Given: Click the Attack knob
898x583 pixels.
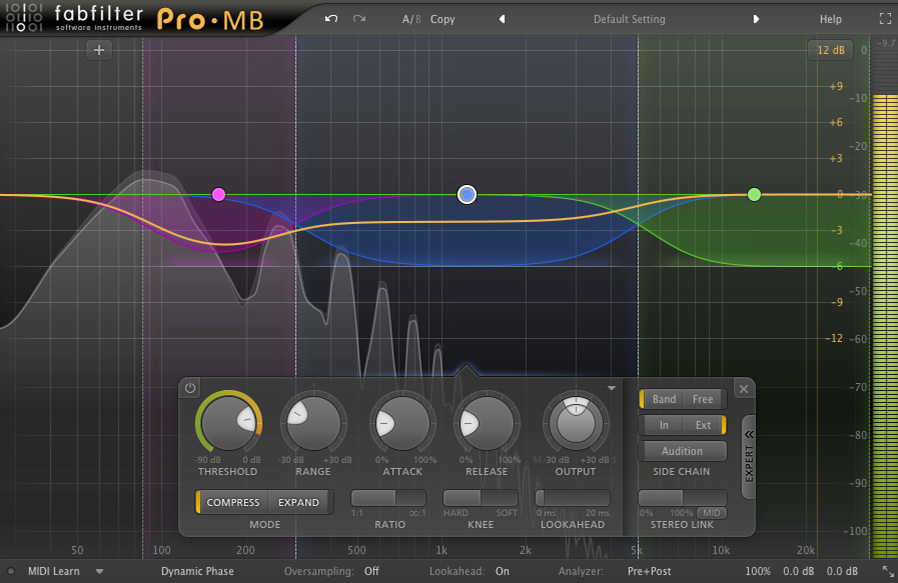Looking at the screenshot, I should pos(402,423).
